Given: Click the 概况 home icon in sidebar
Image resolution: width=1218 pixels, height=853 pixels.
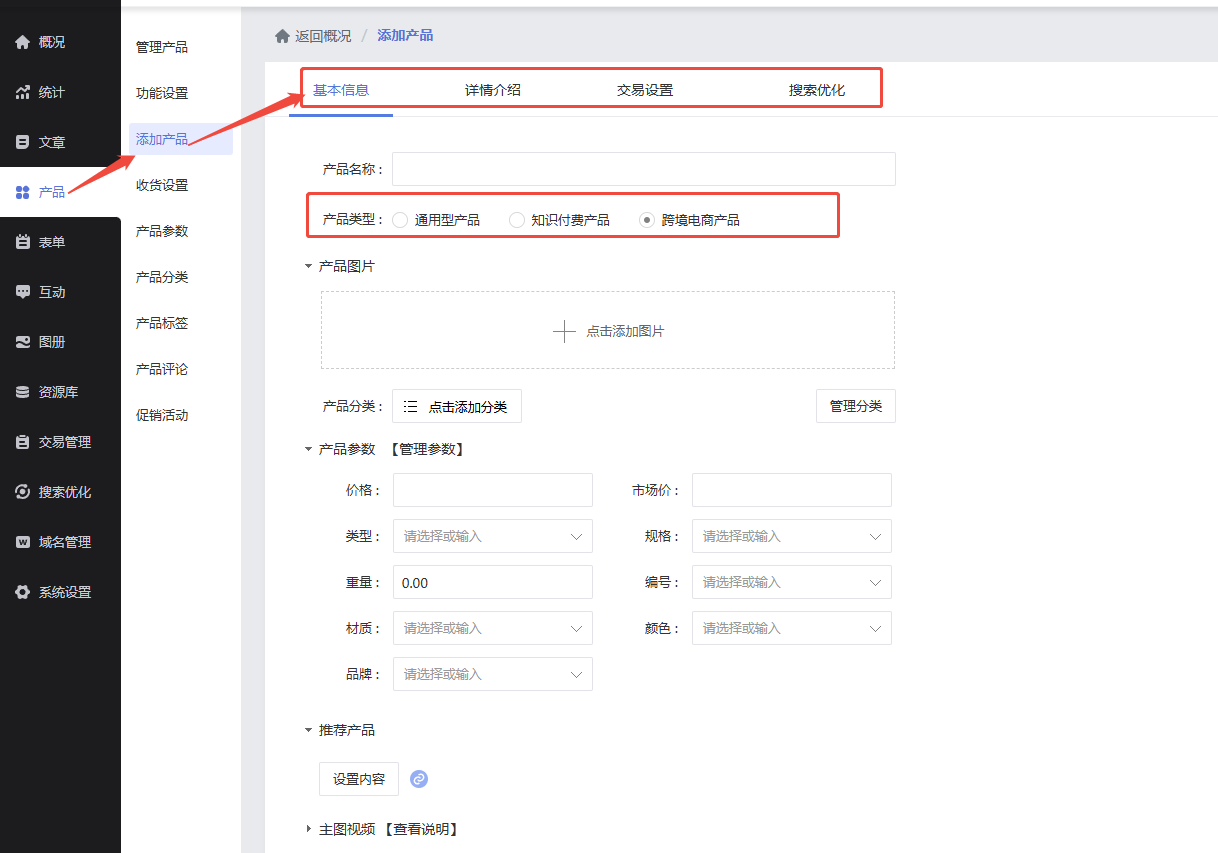Looking at the screenshot, I should [x=22, y=42].
